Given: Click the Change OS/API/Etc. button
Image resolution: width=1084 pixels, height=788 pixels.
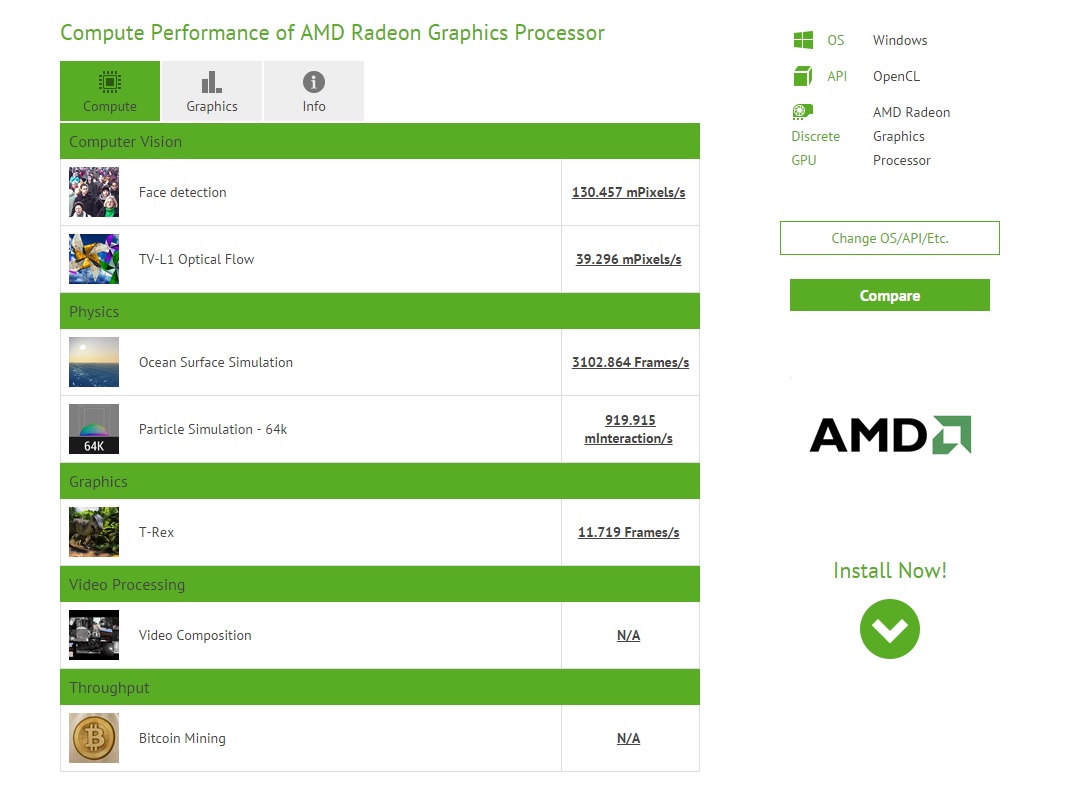Looking at the screenshot, I should point(890,238).
